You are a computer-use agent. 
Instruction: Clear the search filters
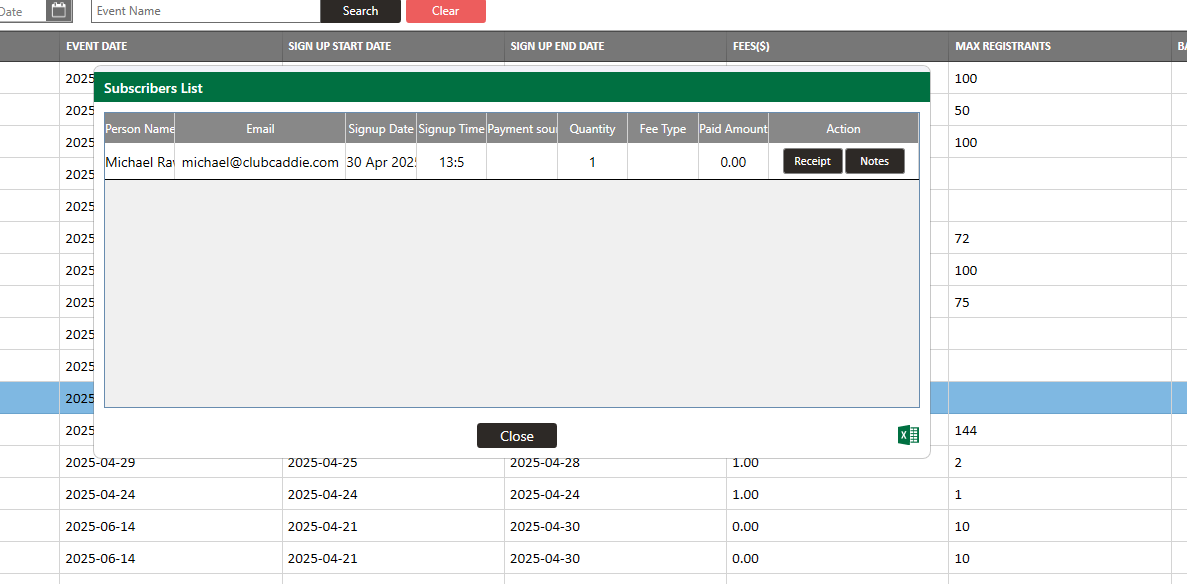coord(445,11)
